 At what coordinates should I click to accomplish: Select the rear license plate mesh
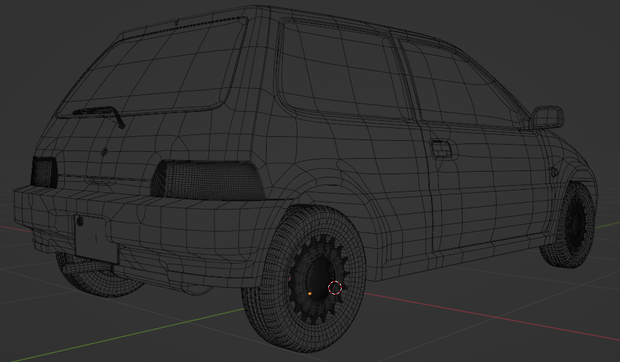coord(96,239)
